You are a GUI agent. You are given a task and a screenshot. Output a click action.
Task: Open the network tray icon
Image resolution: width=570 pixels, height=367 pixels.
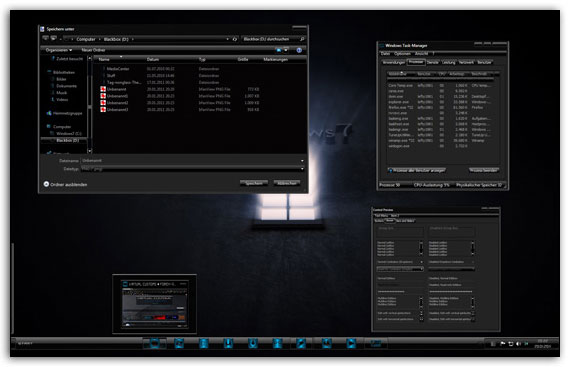tap(511, 343)
